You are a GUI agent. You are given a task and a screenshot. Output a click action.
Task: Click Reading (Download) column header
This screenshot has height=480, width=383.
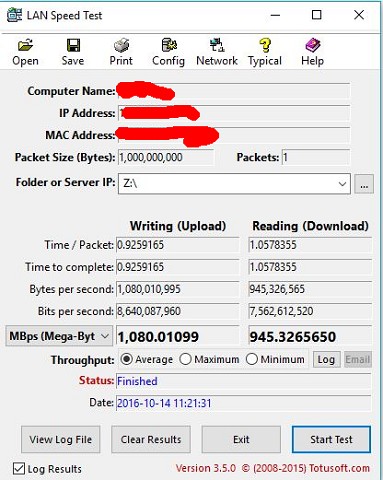coord(310,226)
